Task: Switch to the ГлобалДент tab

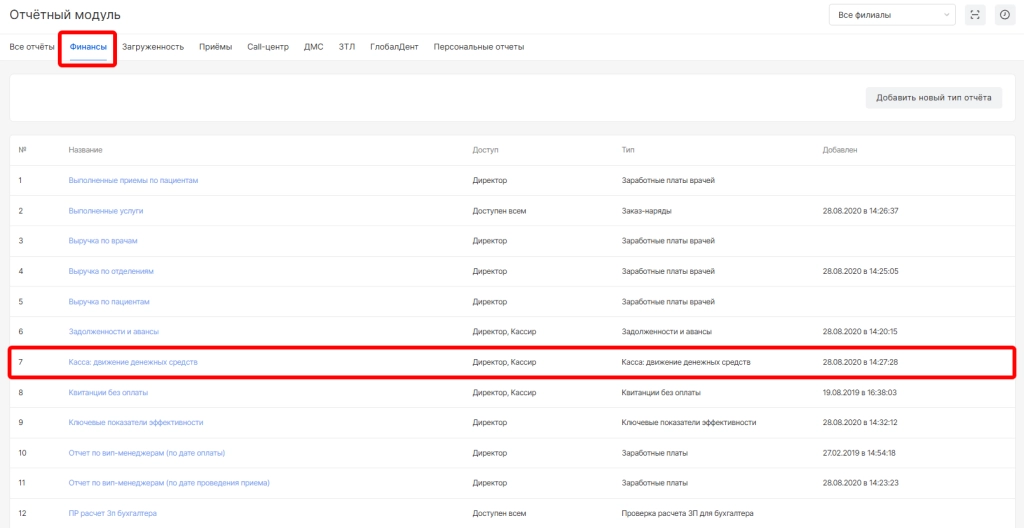Action: click(x=394, y=47)
